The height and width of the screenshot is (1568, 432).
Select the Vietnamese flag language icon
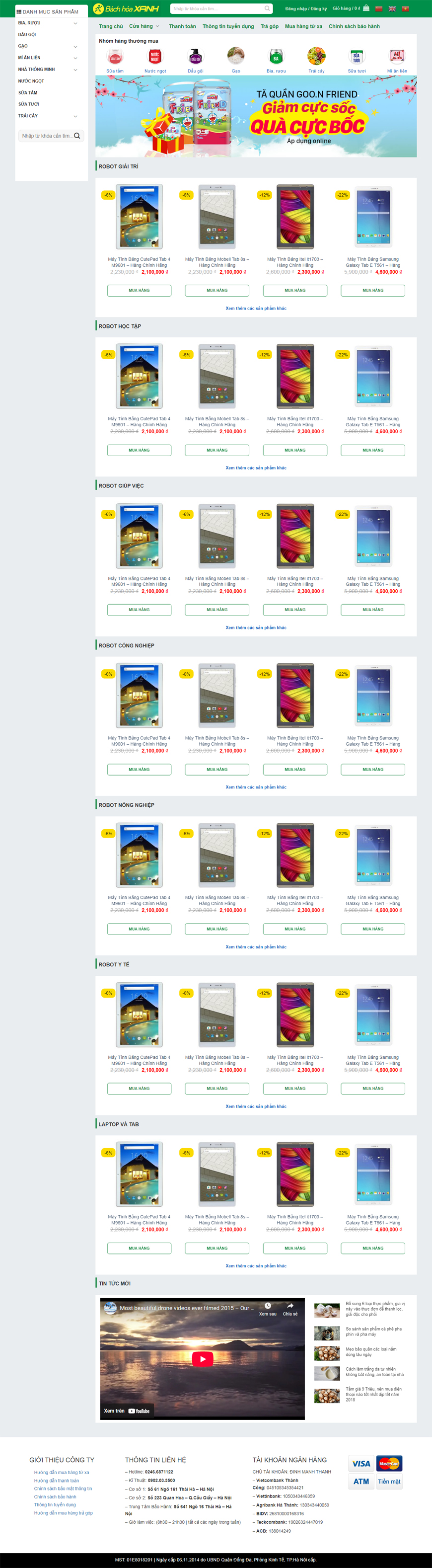[x=405, y=8]
